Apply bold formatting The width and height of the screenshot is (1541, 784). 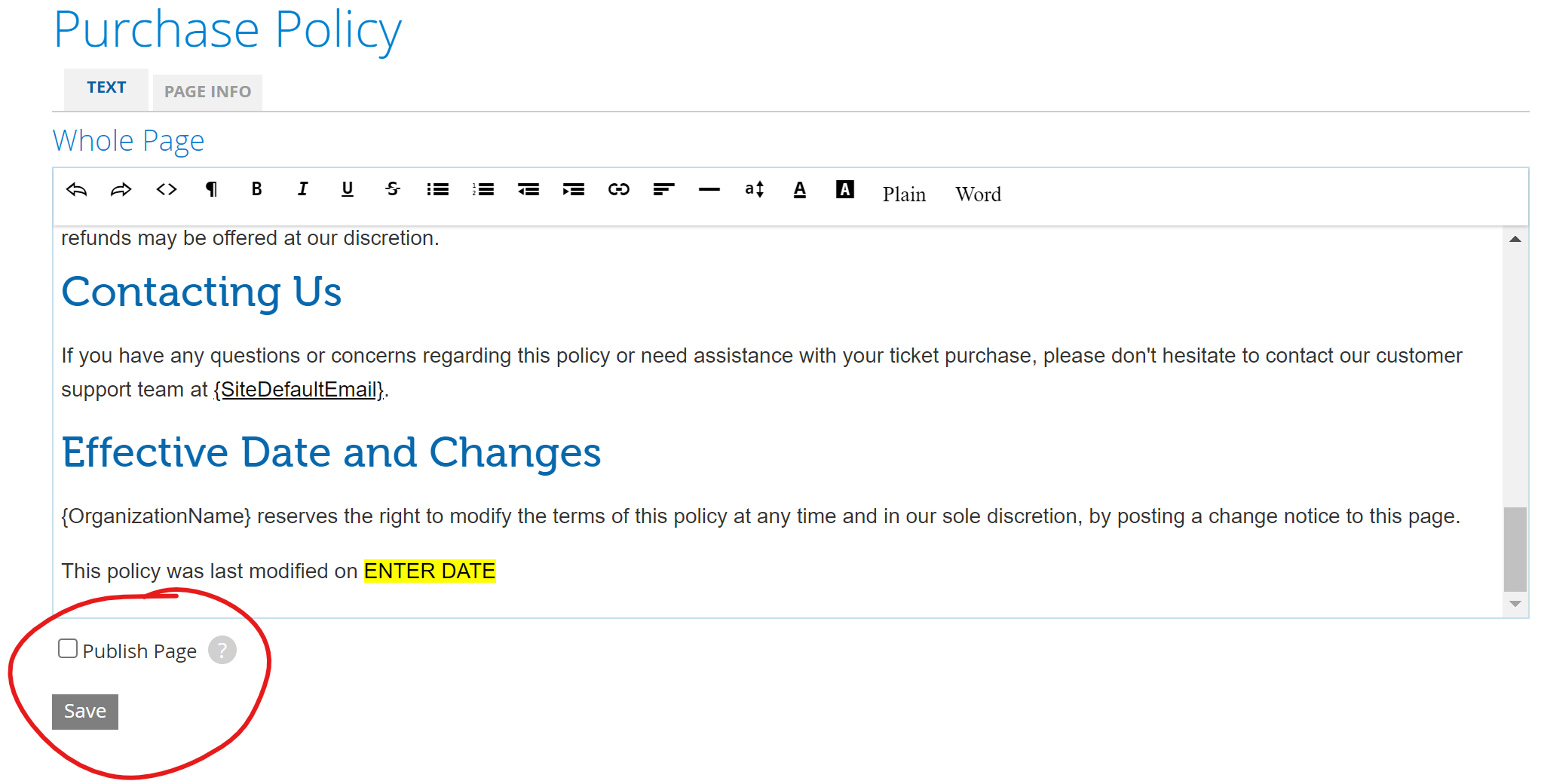click(257, 189)
